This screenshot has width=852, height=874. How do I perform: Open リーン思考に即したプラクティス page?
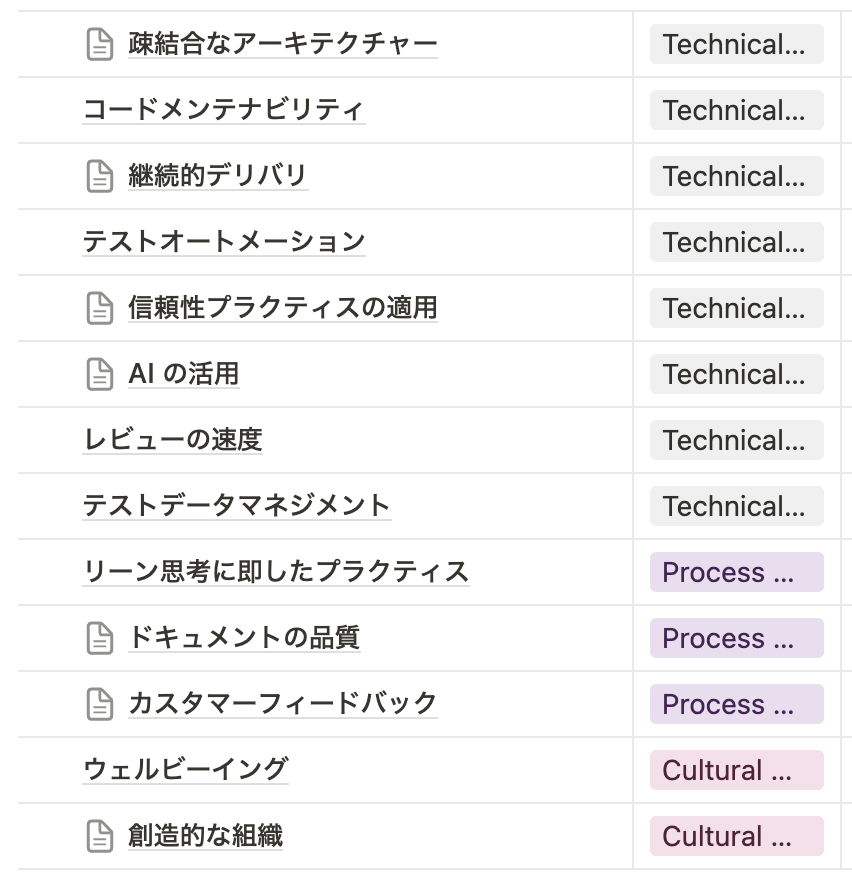[x=275, y=572]
